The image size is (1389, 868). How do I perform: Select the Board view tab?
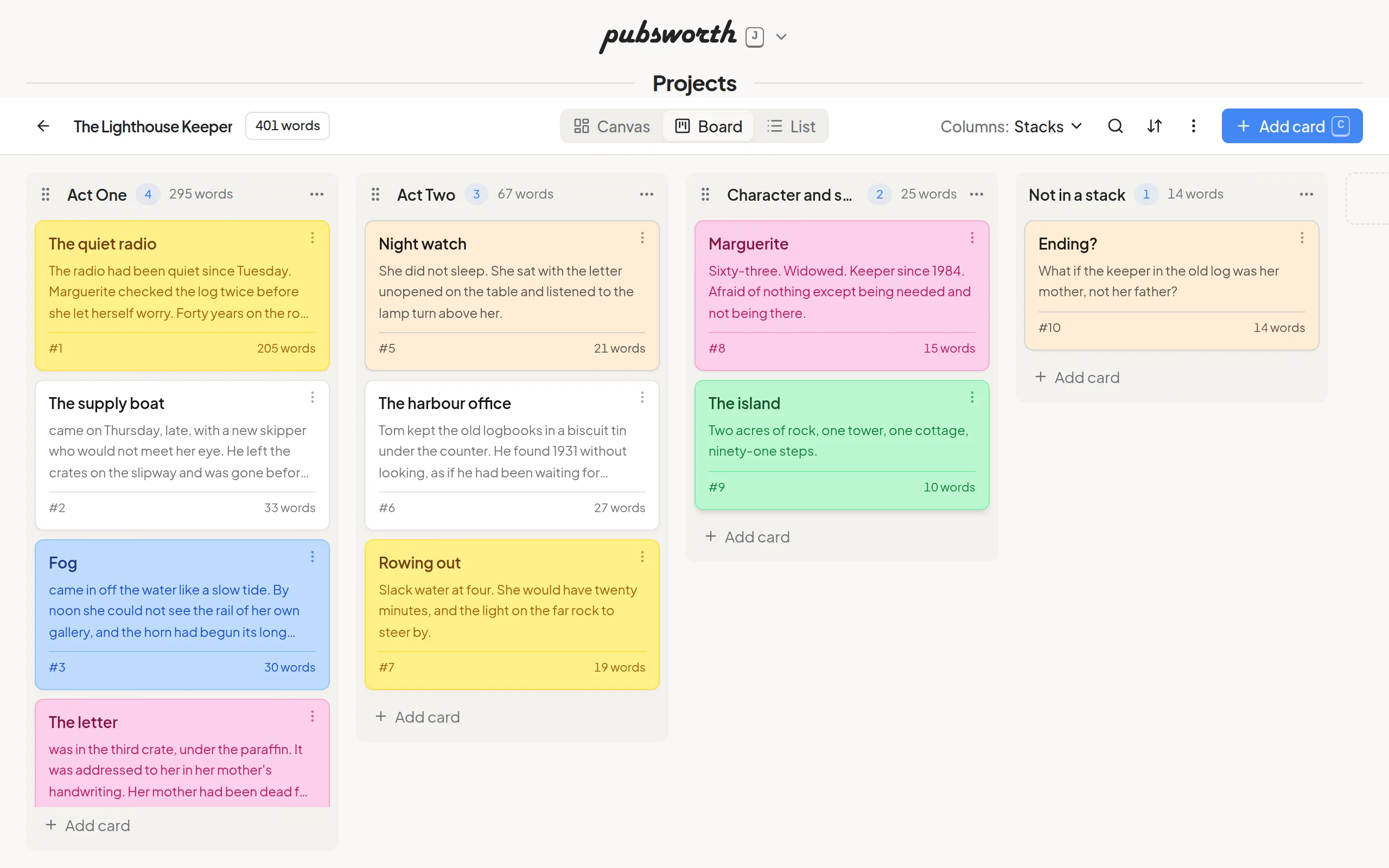pyautogui.click(x=708, y=126)
